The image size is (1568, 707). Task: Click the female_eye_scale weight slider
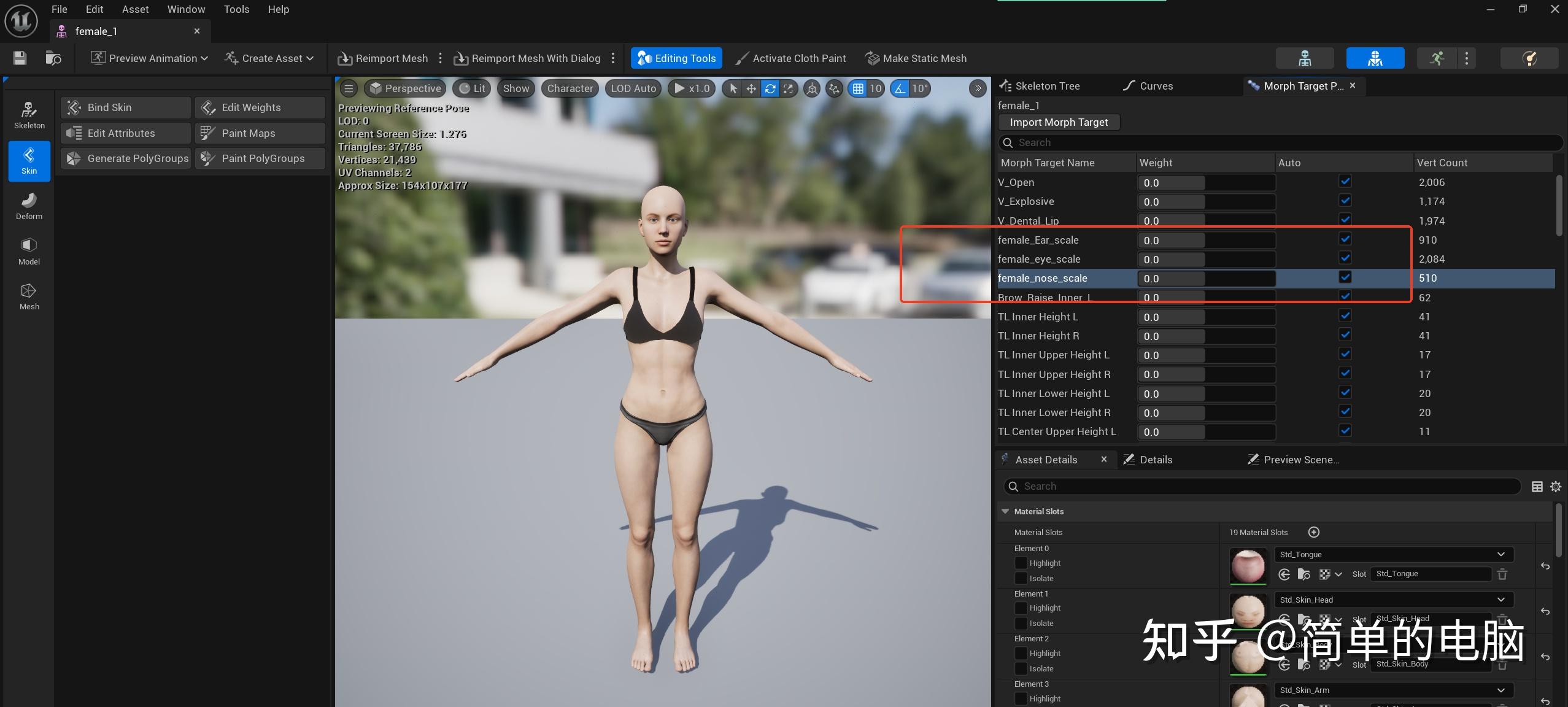pyautogui.click(x=1206, y=259)
